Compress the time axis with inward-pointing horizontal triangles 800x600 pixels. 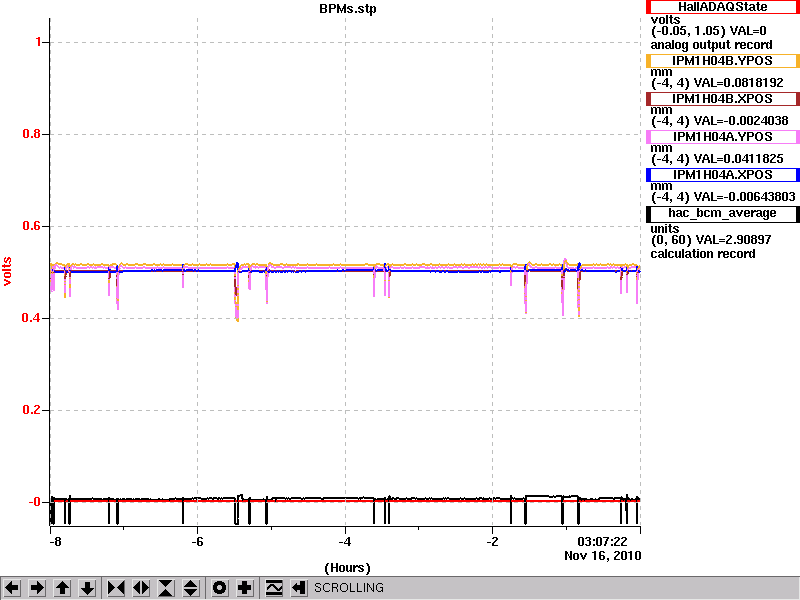[116, 588]
